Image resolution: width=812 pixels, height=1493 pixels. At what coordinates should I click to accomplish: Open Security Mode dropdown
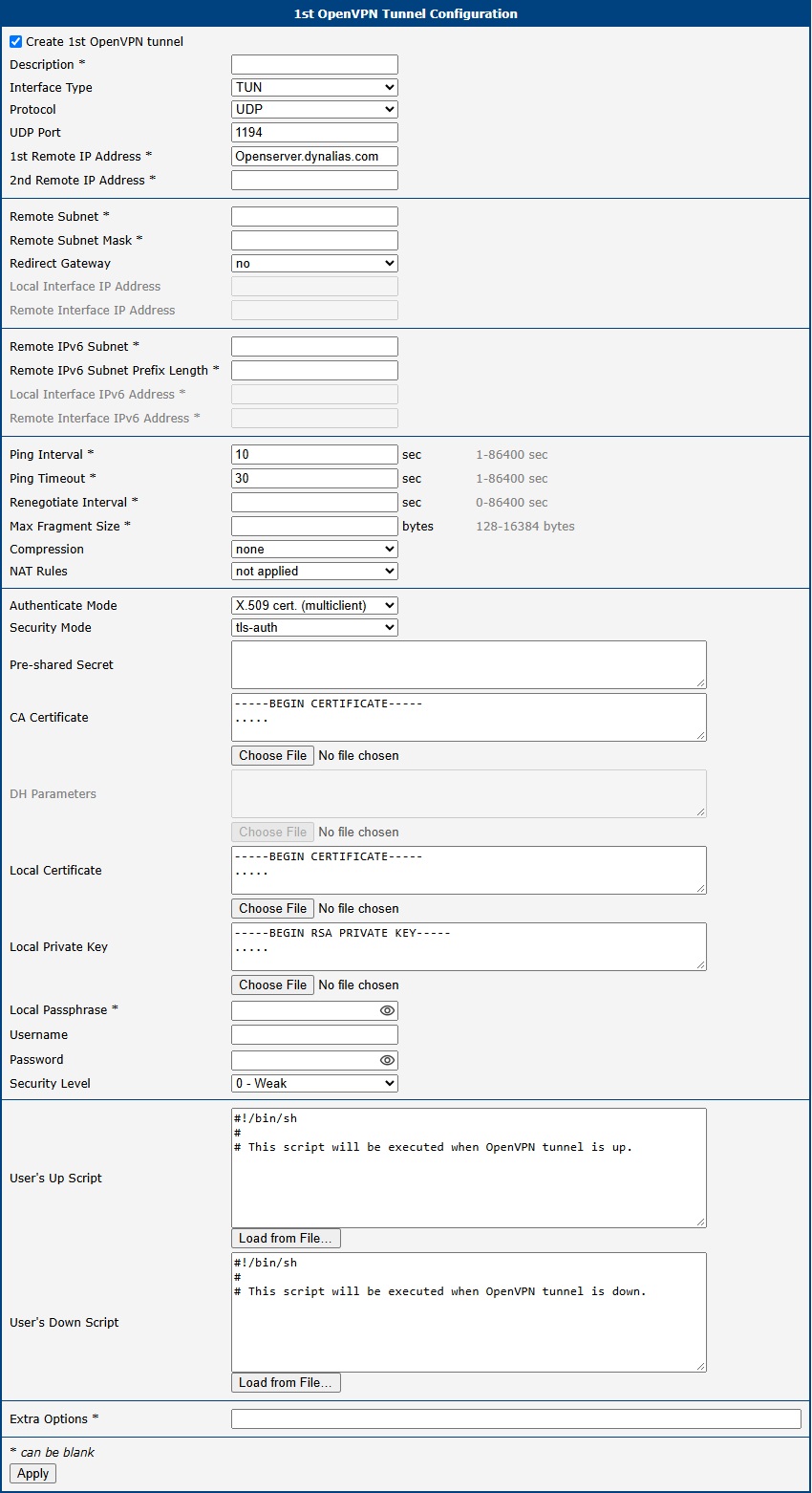point(314,627)
